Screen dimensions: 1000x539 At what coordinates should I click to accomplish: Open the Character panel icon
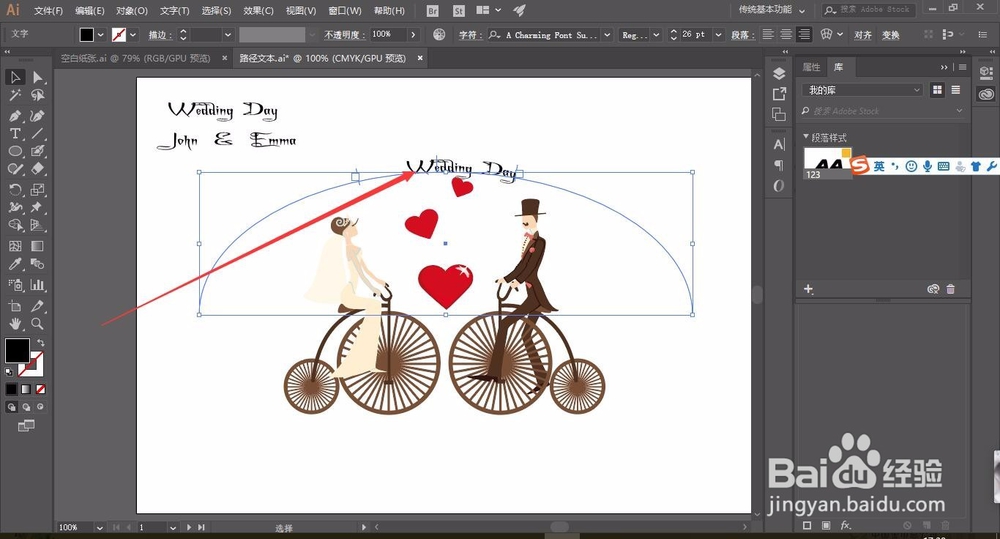click(779, 144)
